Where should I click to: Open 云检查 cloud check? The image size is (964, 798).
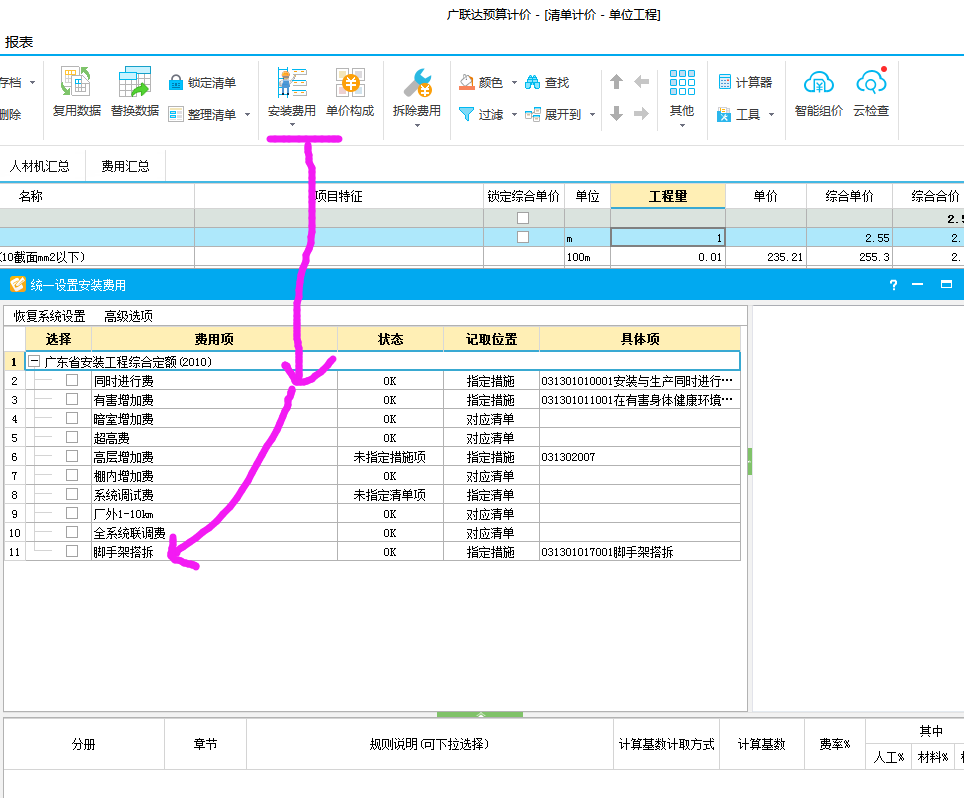click(x=871, y=92)
